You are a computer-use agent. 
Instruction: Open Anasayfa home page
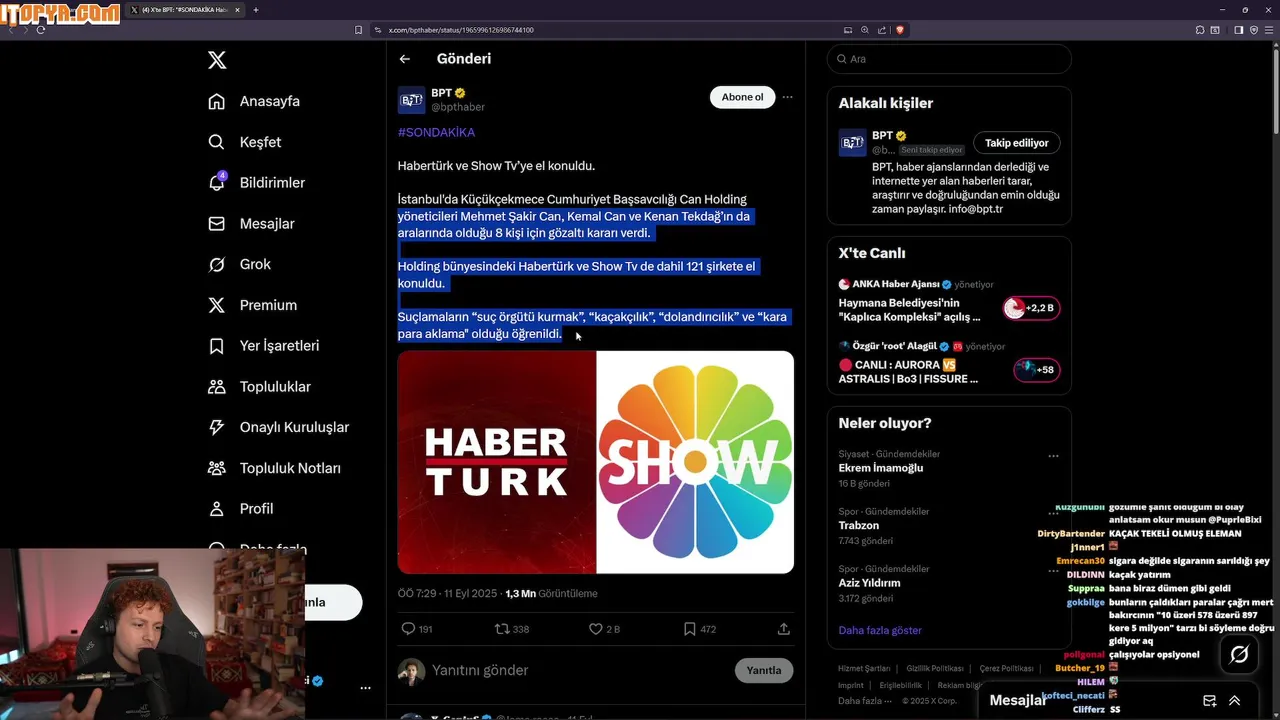click(254, 101)
